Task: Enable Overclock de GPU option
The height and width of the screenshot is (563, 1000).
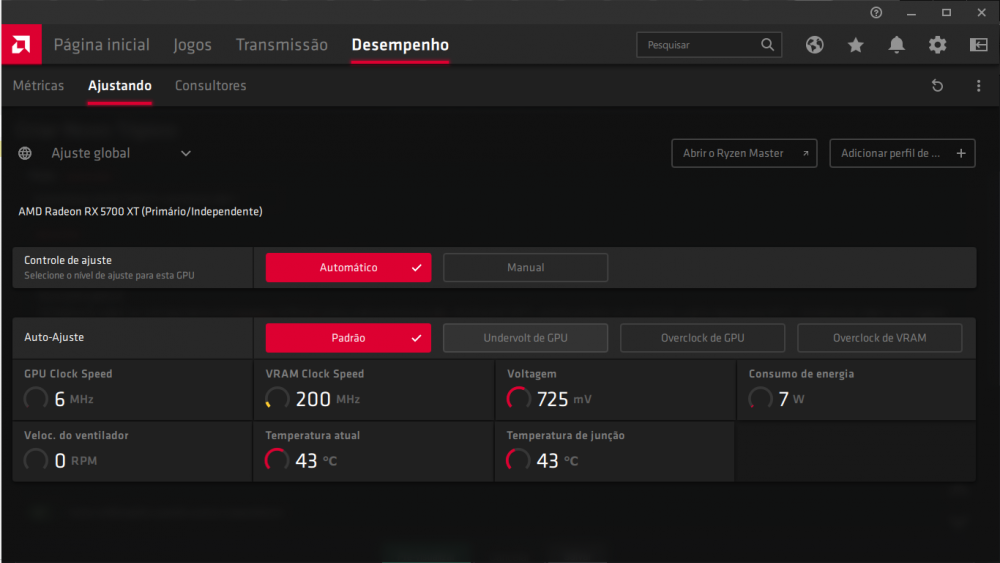Action: [x=702, y=338]
